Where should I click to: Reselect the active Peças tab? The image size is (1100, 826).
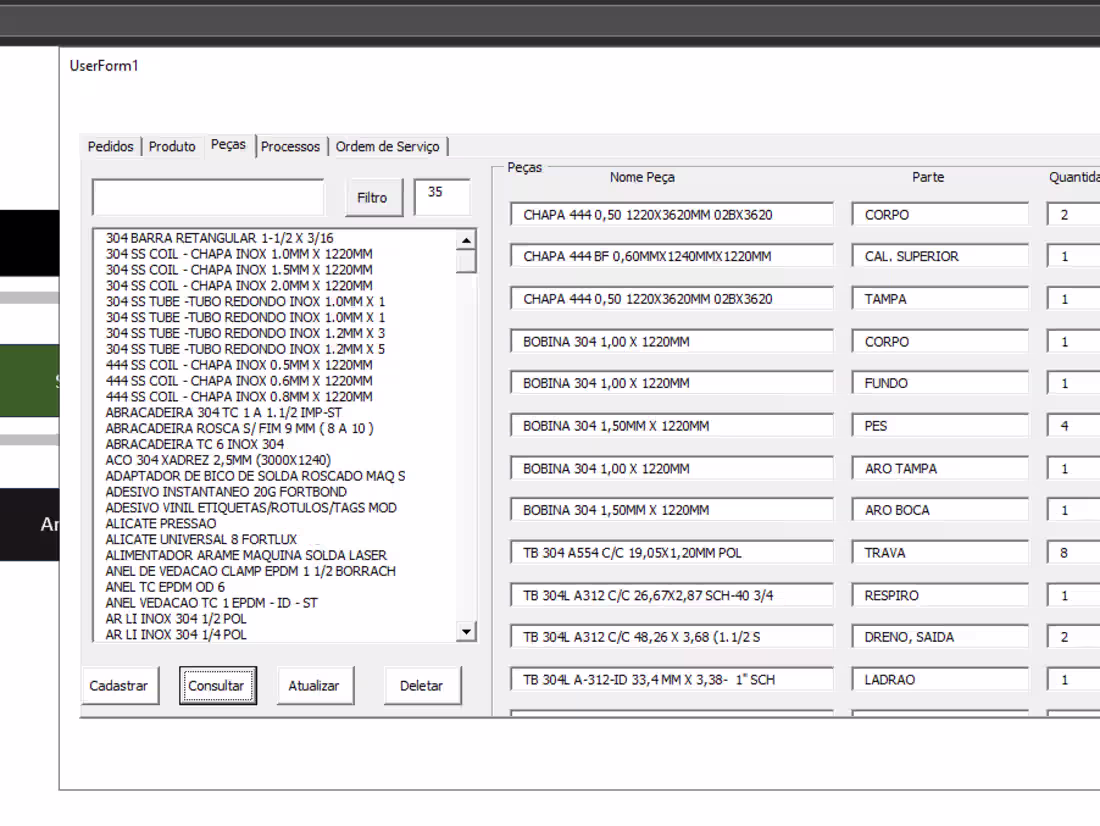point(229,144)
